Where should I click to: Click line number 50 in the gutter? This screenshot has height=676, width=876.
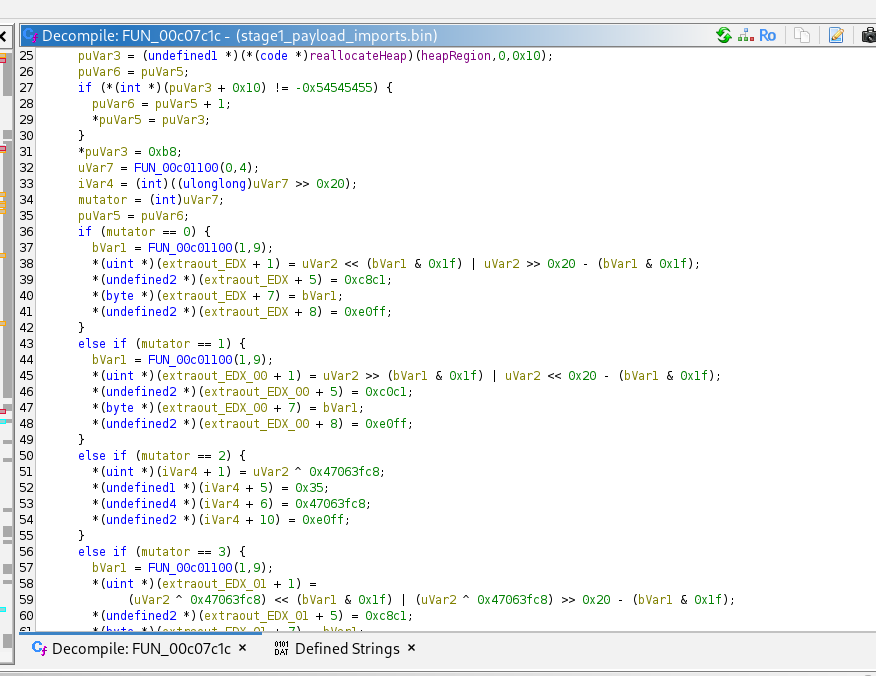tap(26, 456)
